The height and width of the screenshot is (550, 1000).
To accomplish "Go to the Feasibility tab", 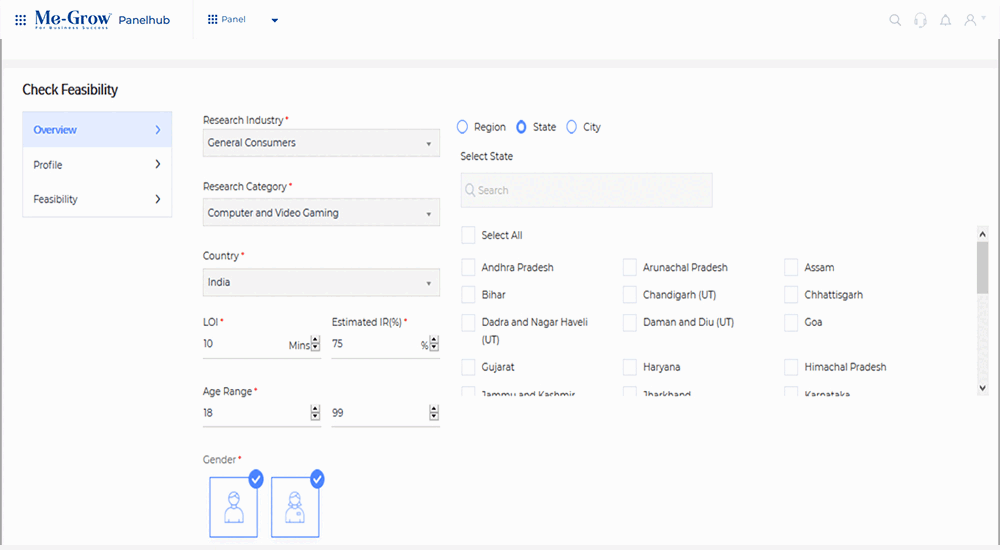I will click(97, 199).
